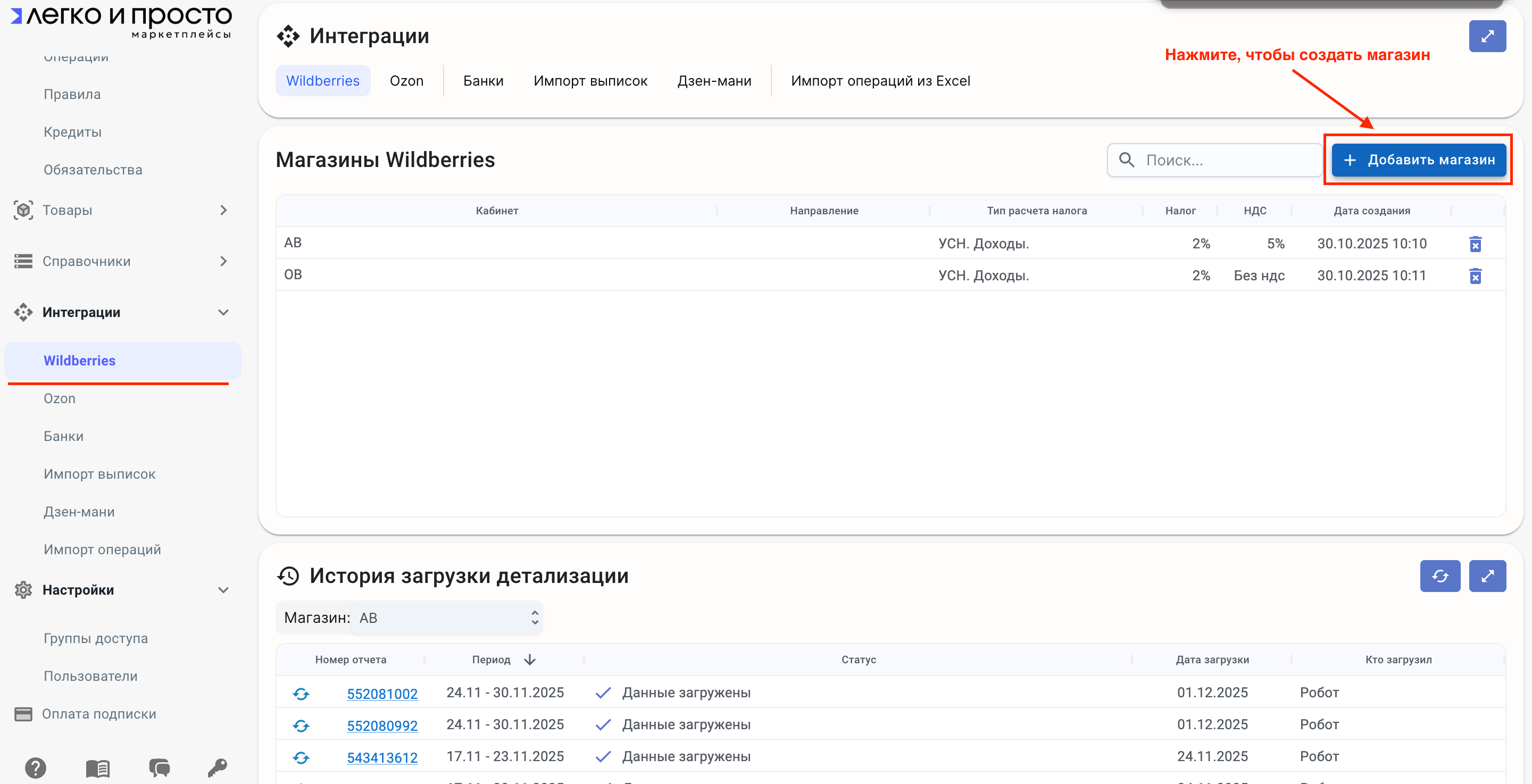Open the help question mark icon

tap(36, 768)
